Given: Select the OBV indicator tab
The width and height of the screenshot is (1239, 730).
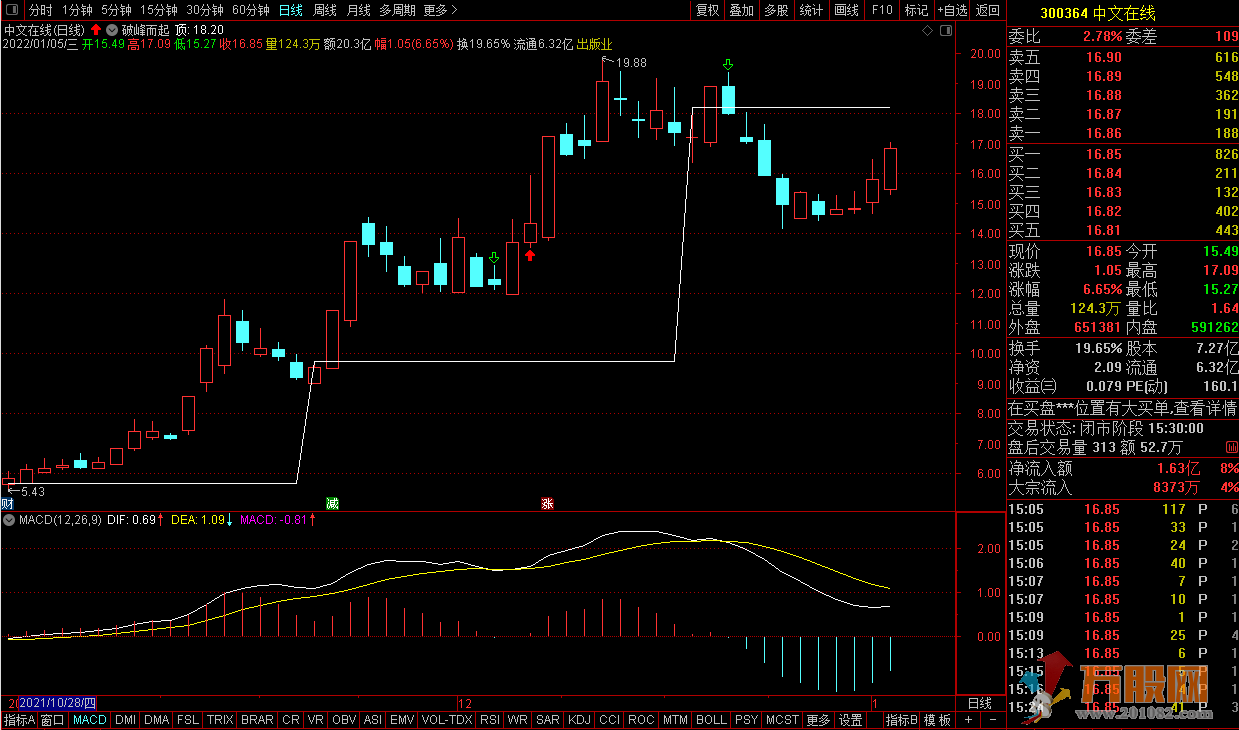Looking at the screenshot, I should click(x=344, y=720).
